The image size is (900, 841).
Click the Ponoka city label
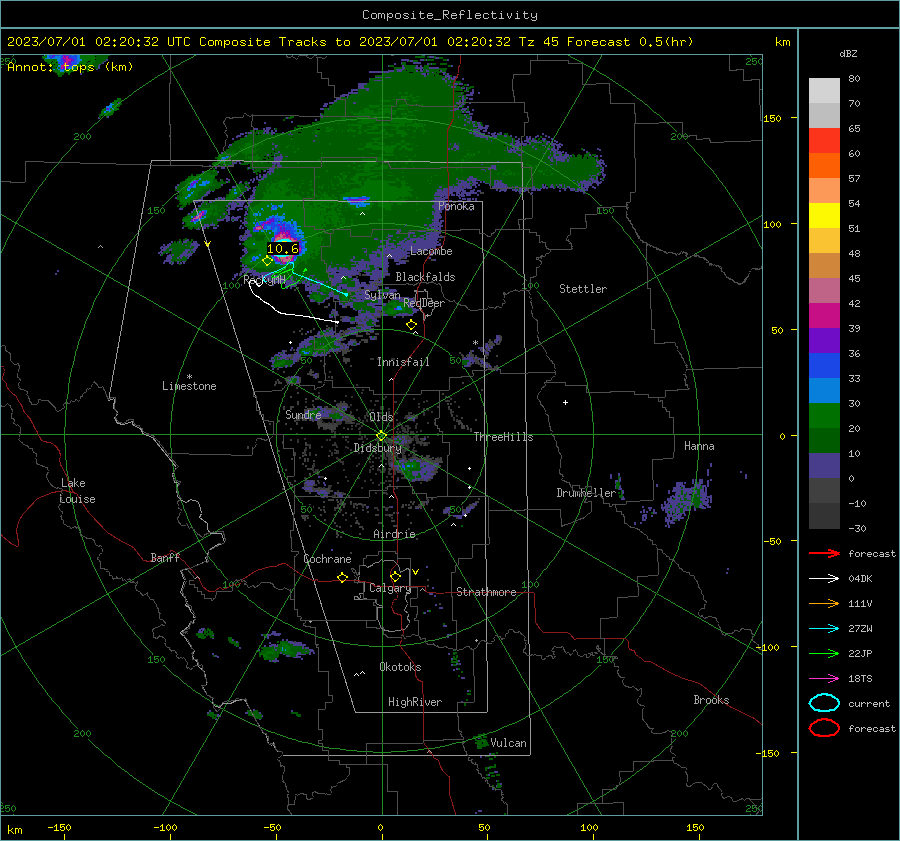pos(456,206)
